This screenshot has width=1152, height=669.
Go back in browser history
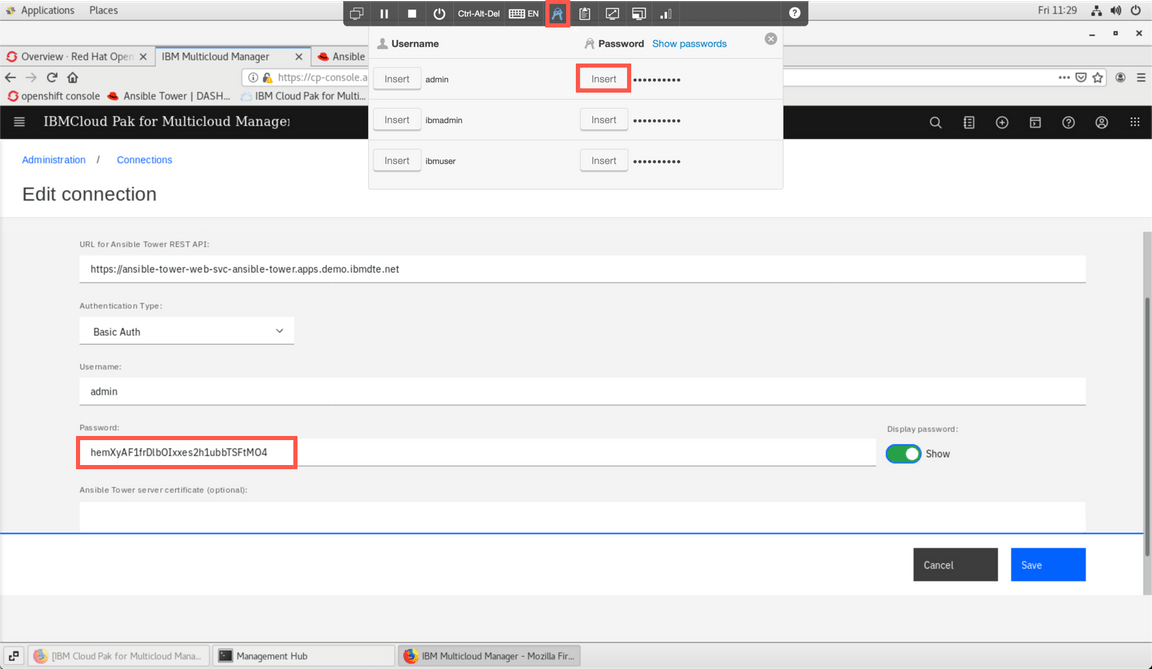[x=10, y=77]
